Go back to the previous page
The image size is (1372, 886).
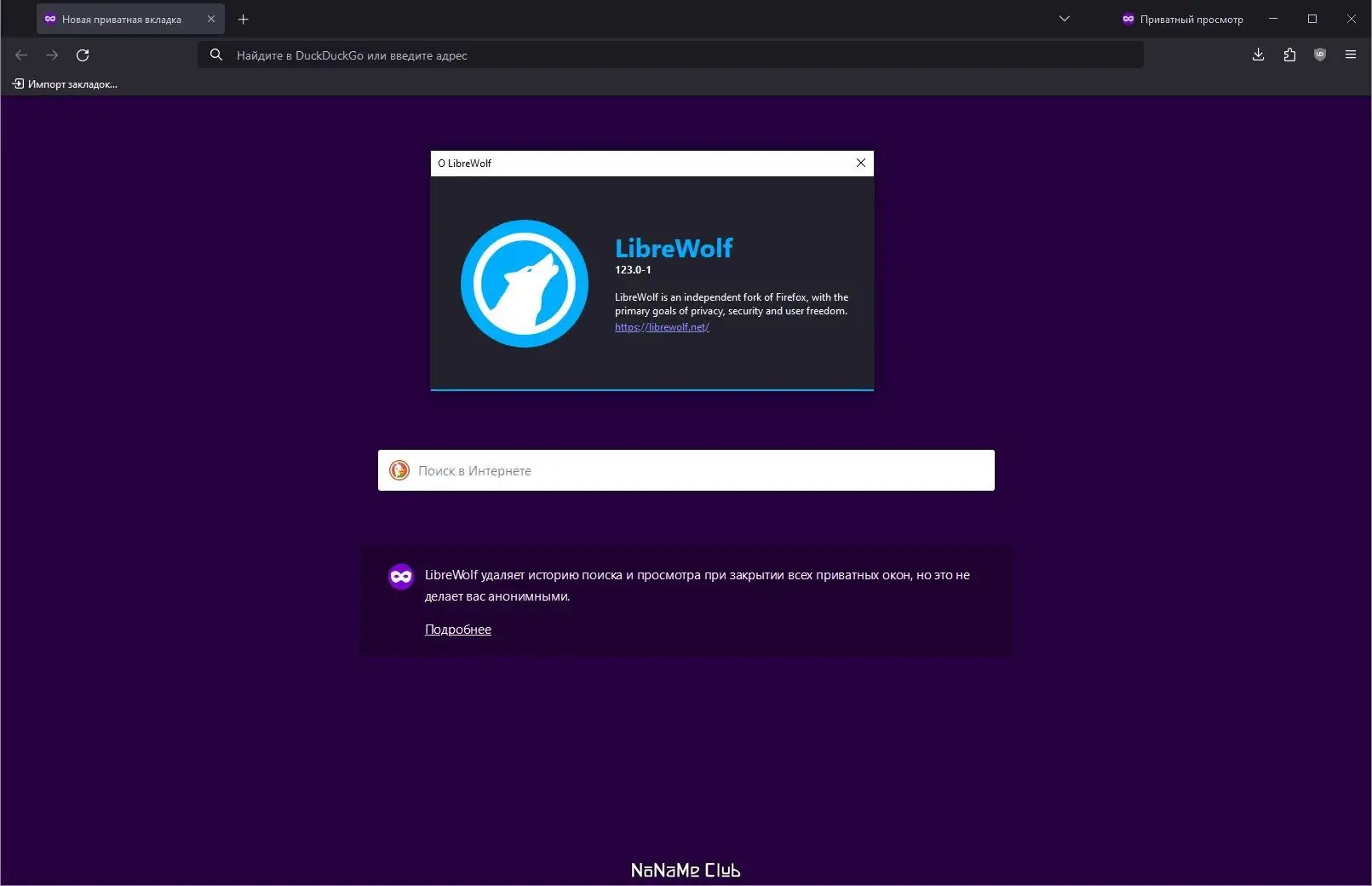[21, 55]
